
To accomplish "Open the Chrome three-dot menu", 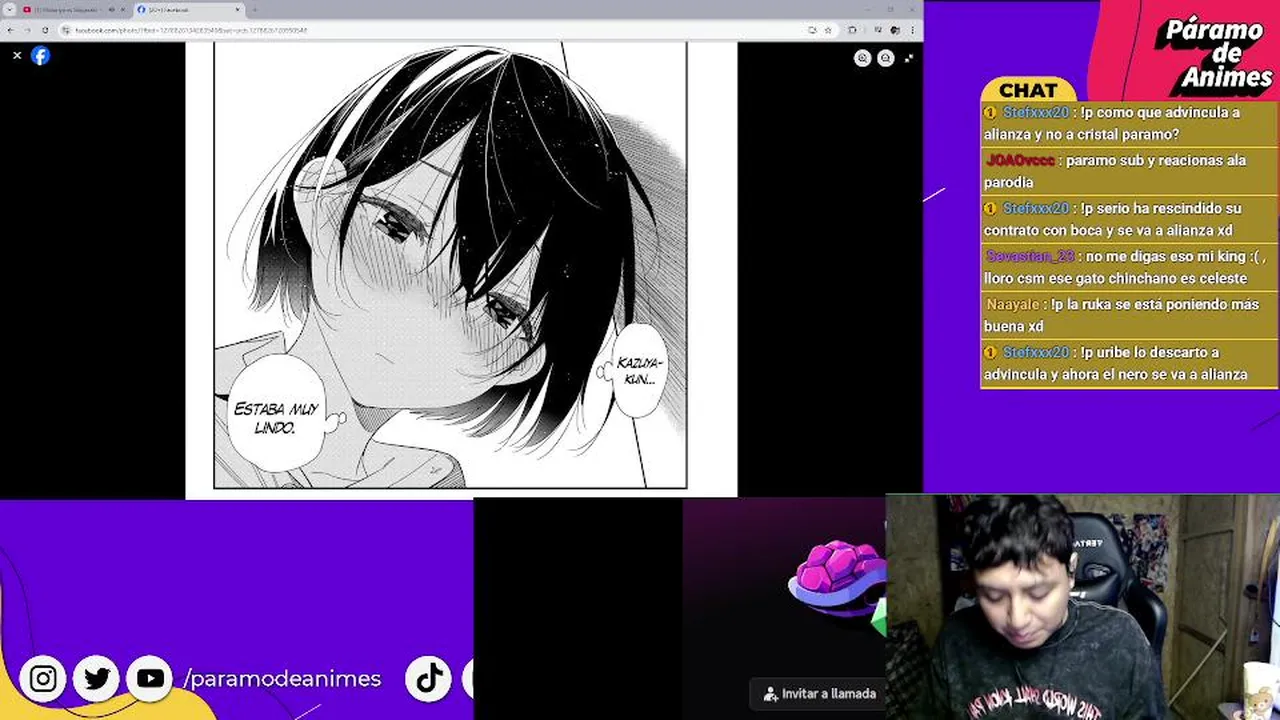I will [913, 30].
